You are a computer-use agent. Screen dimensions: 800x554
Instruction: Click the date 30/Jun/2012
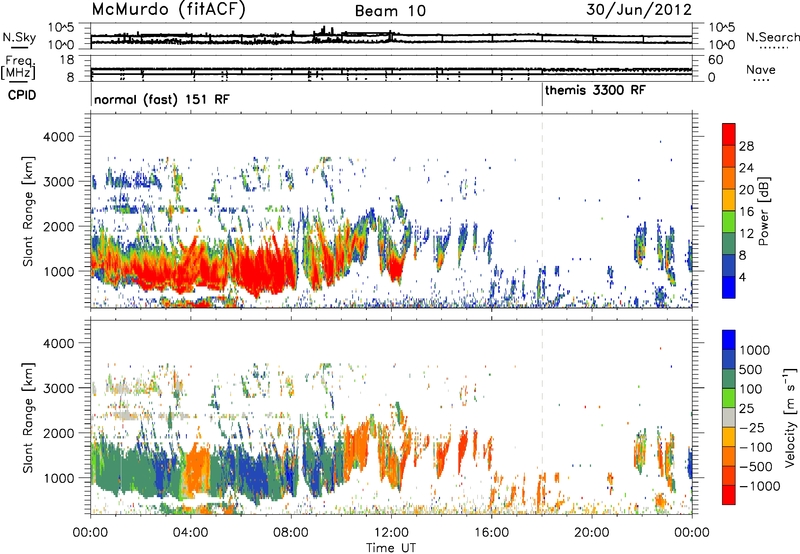pyautogui.click(x=639, y=9)
